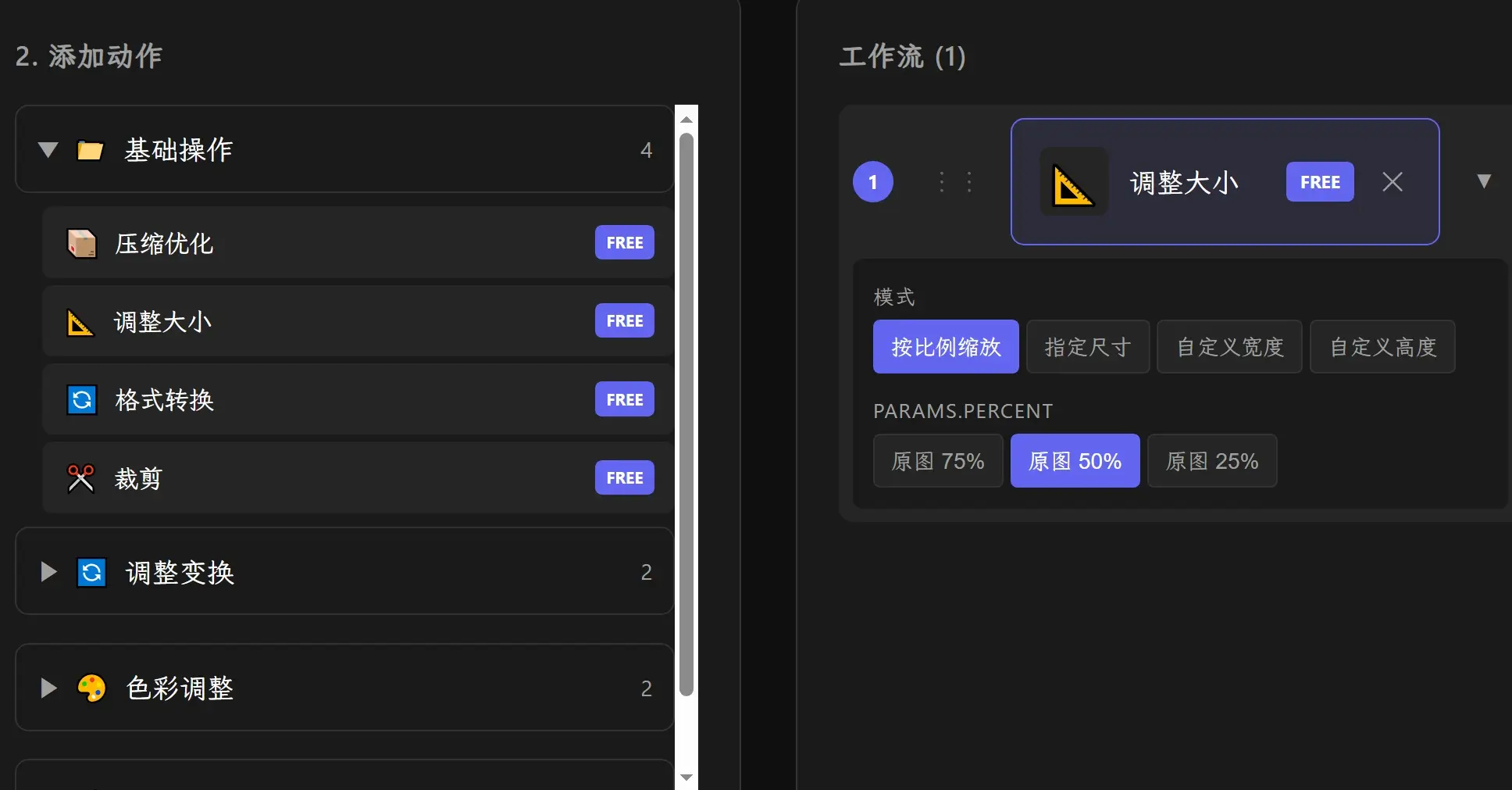Expand the 色彩调整 category
This screenshot has width=1512, height=790.
[x=48, y=688]
